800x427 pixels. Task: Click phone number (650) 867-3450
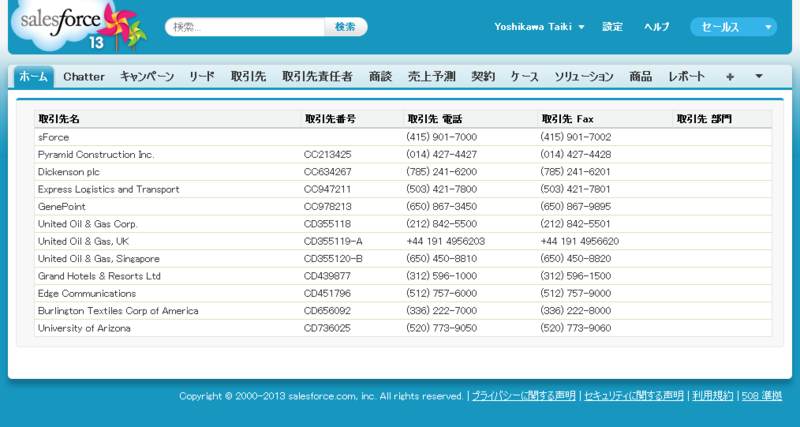click(x=442, y=207)
